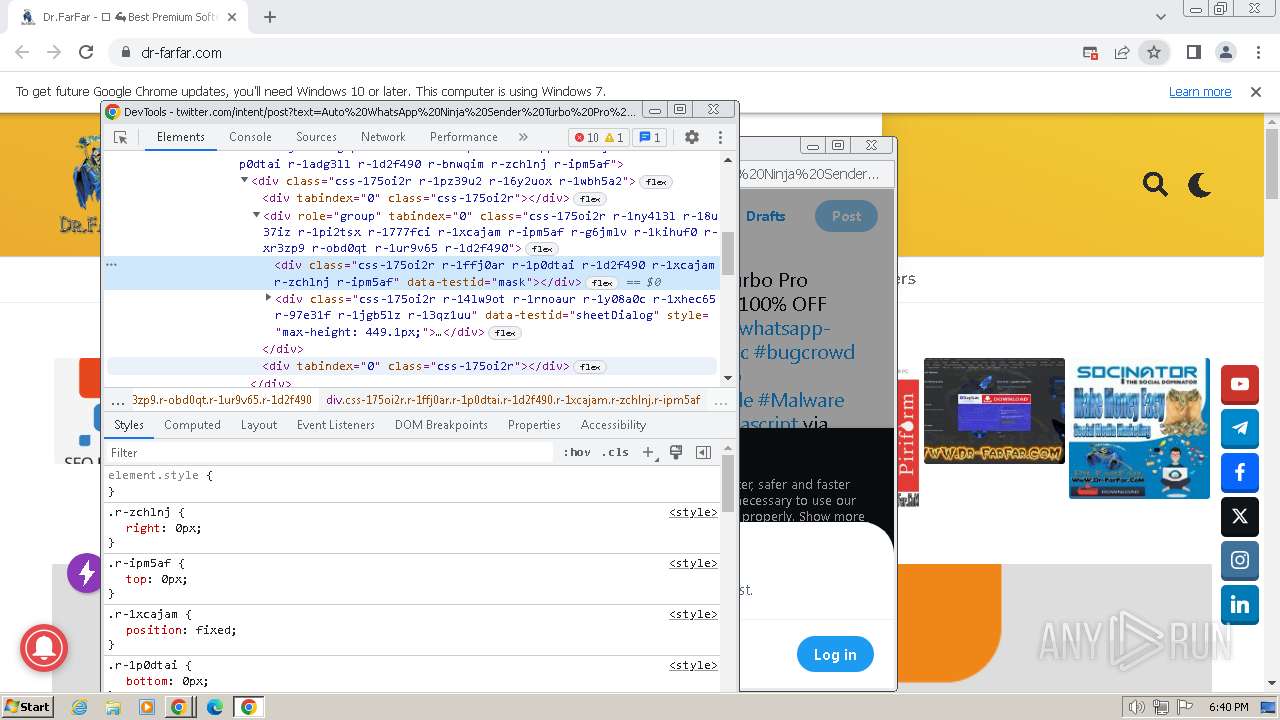Open Computed styles tab
This screenshot has width=1280, height=720.
(x=192, y=425)
